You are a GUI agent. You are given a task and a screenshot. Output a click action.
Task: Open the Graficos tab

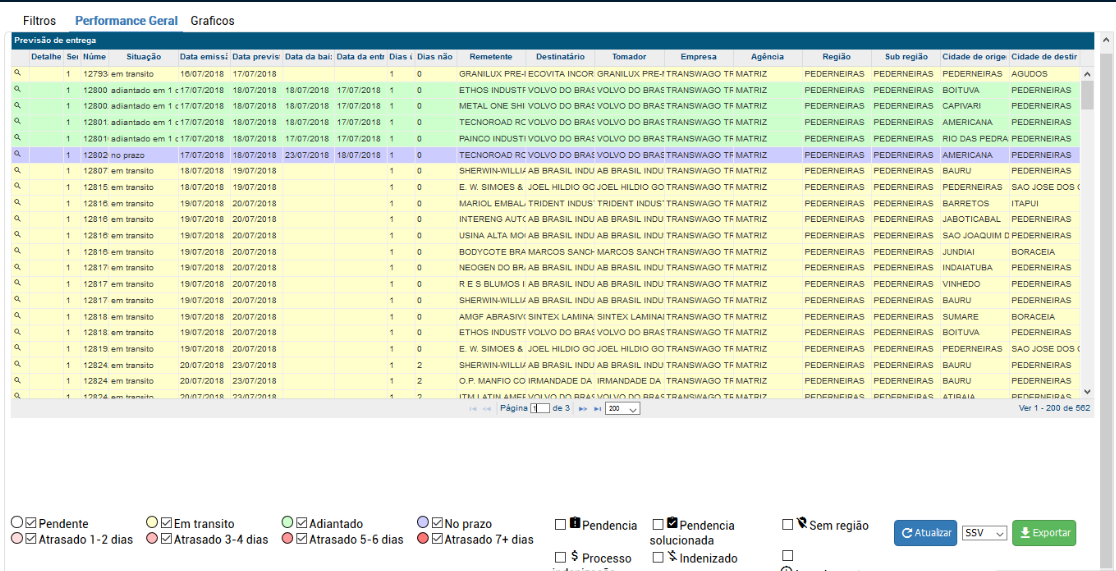point(213,21)
